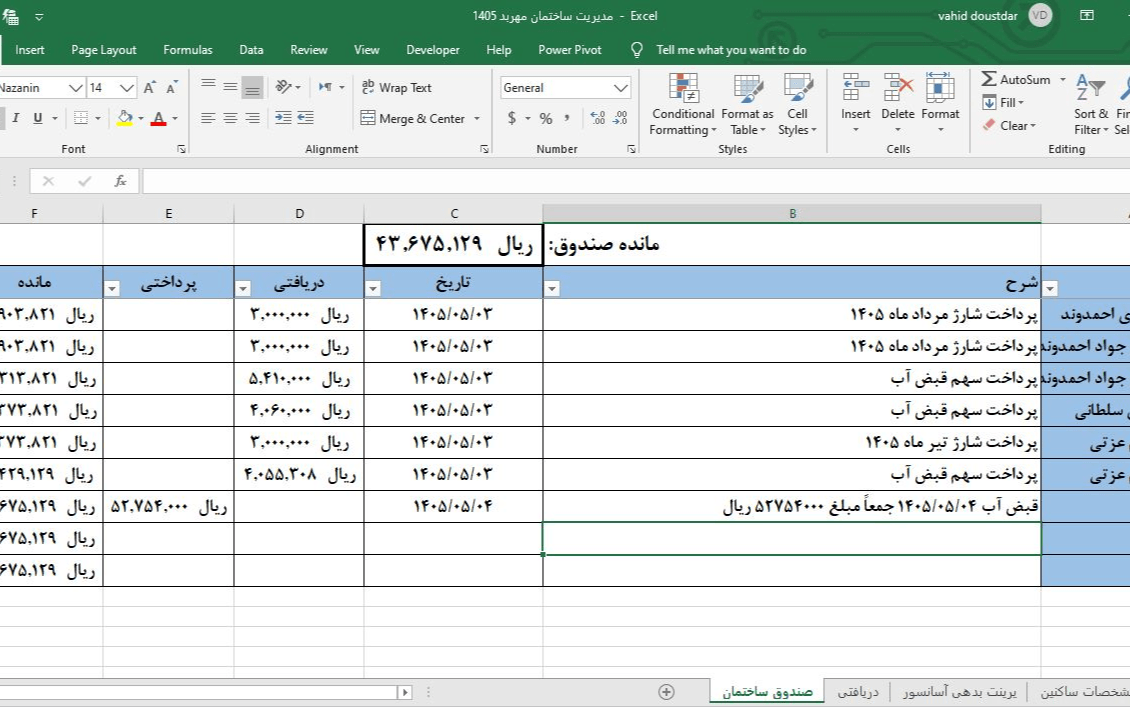Expand Merge & Center options arrow
The image size is (1130, 707).
pyautogui.click(x=477, y=118)
